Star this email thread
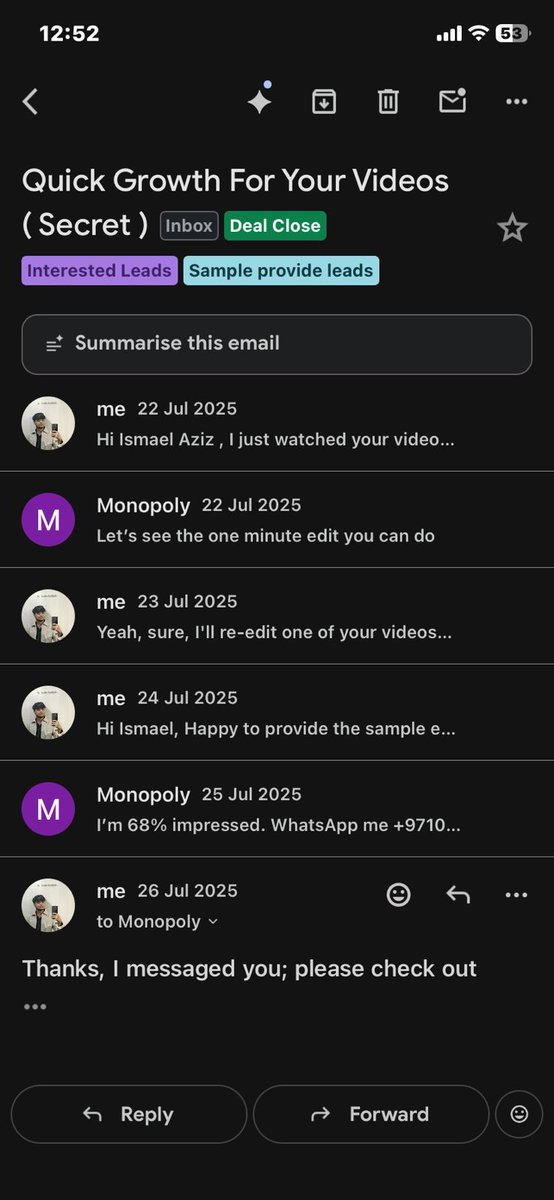 [x=512, y=228]
